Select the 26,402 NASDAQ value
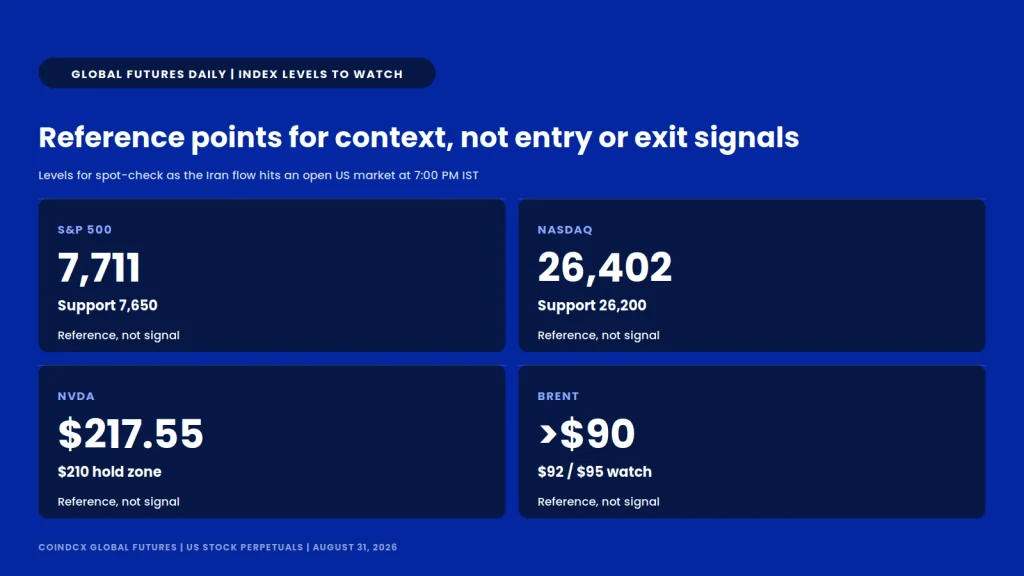The width and height of the screenshot is (1024, 576). [x=605, y=268]
